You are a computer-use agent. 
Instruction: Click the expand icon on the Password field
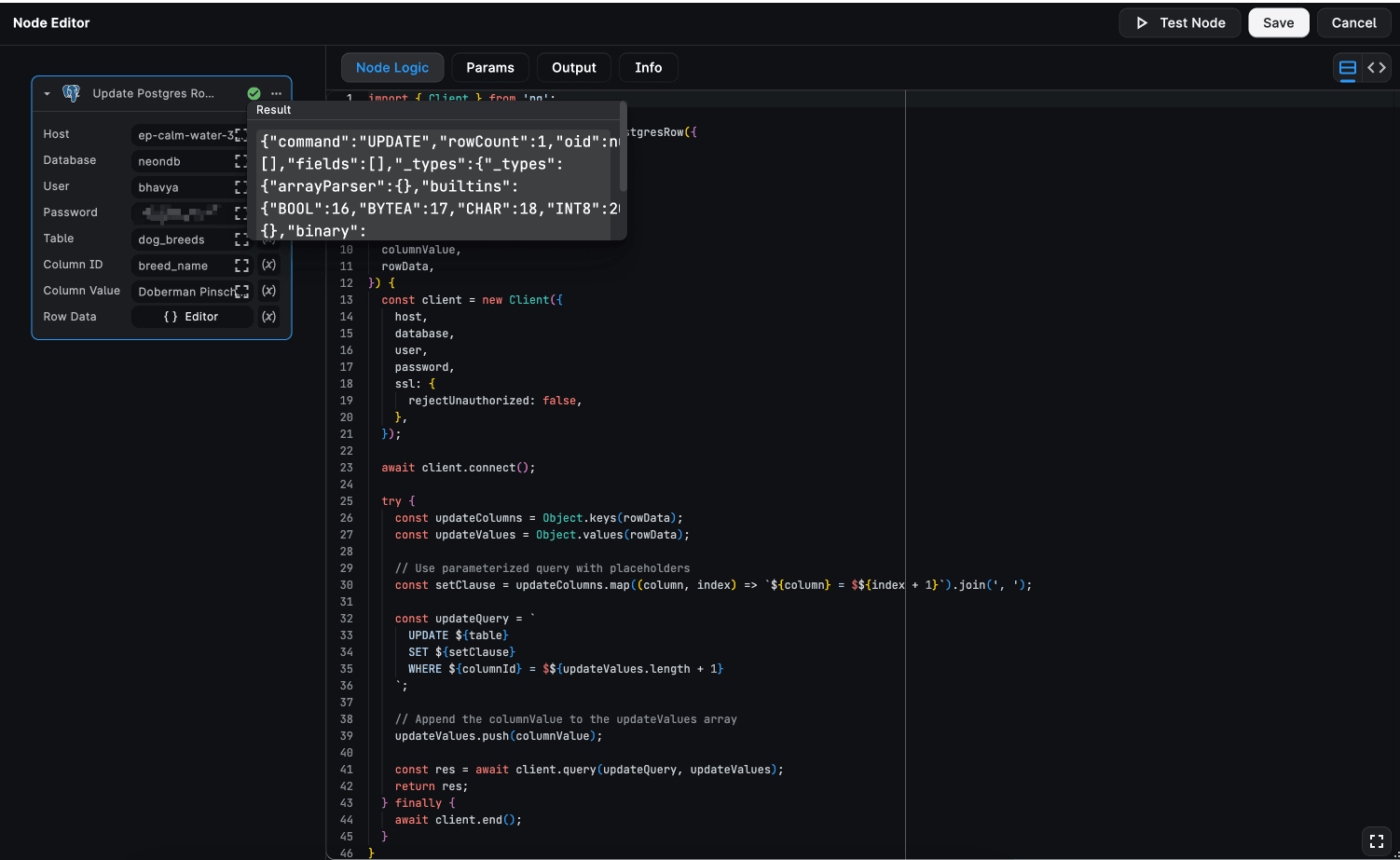click(x=240, y=212)
